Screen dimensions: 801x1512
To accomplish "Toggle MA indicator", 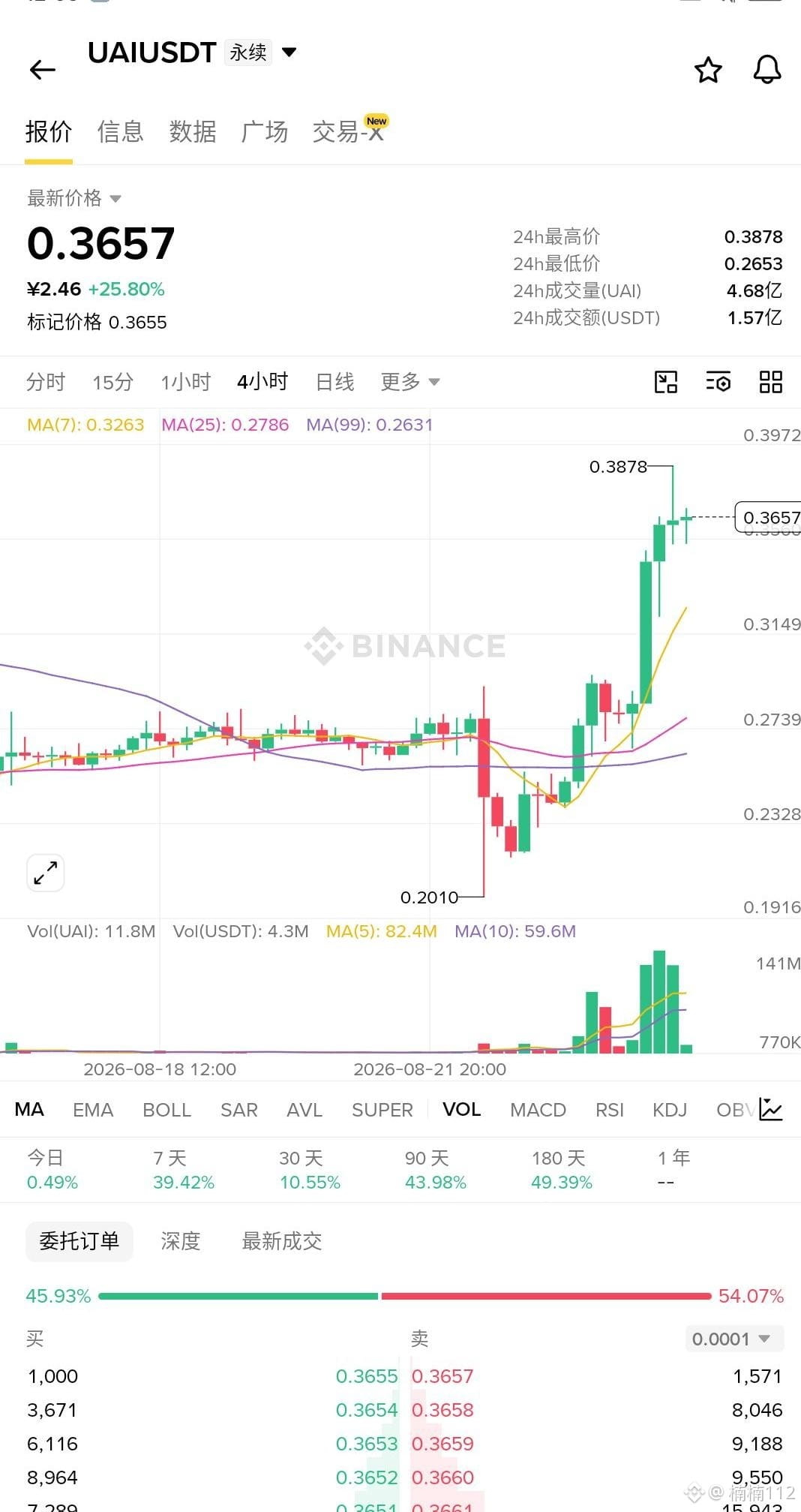I will [29, 1109].
